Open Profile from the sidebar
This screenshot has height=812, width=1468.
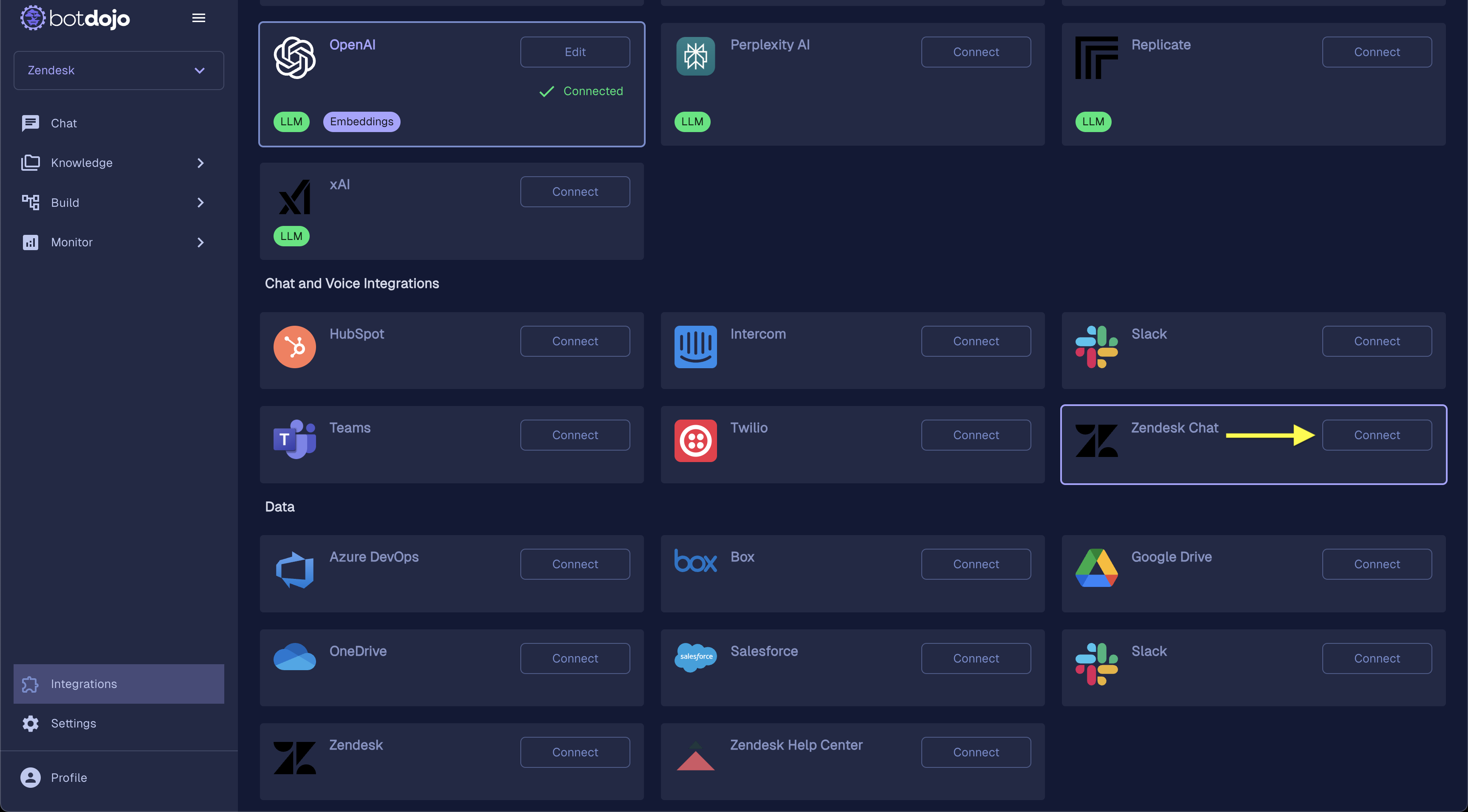point(119,778)
